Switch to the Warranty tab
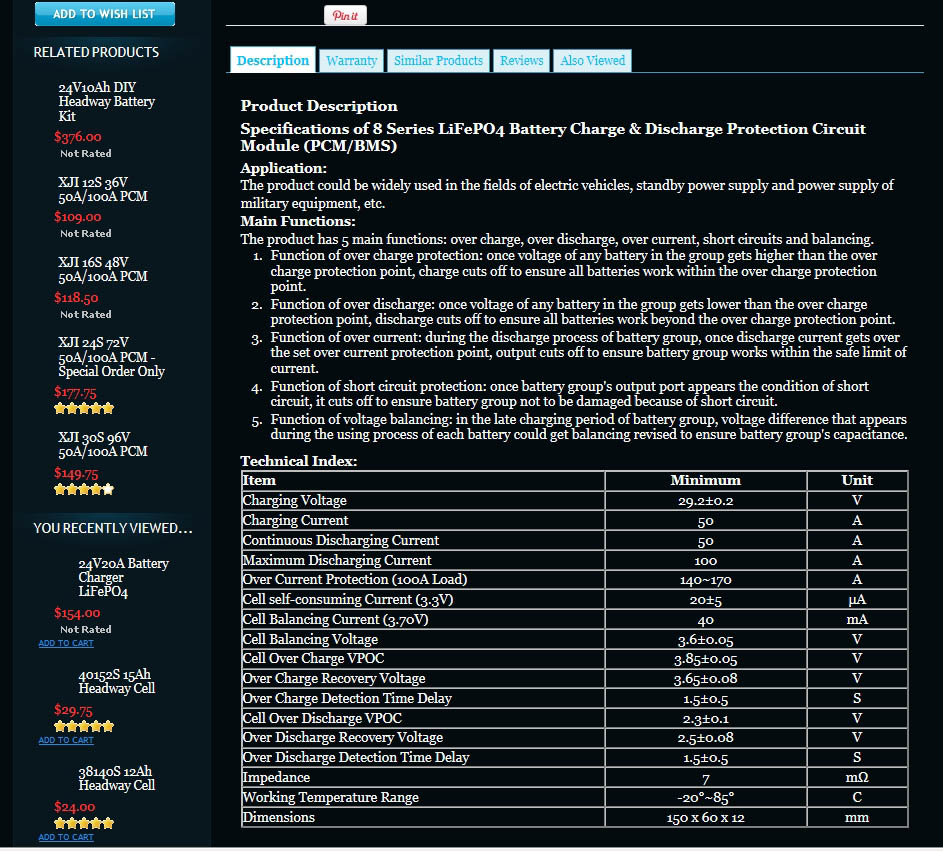Viewport: 943px width, 851px height. pyautogui.click(x=352, y=61)
